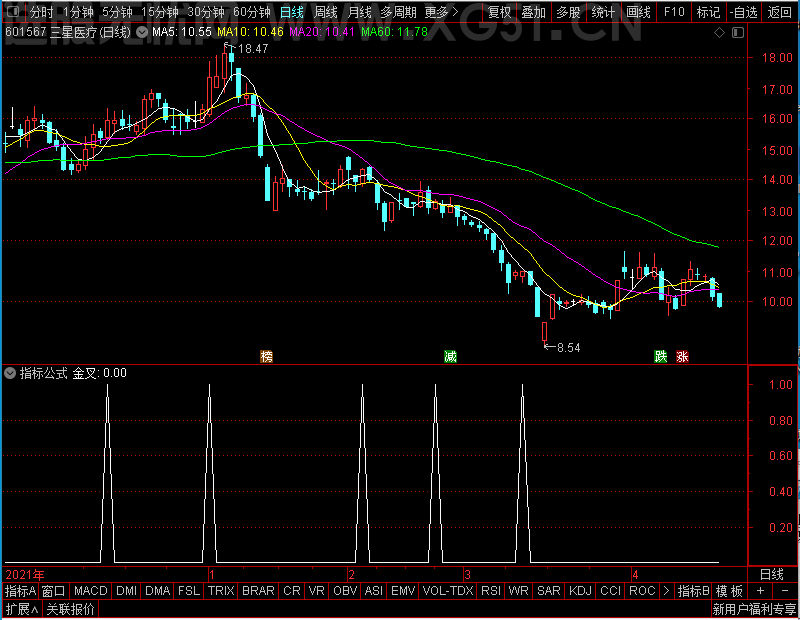This screenshot has height=620, width=800.
Task: Click the orange 榜 marker badge
Action: pos(266,356)
